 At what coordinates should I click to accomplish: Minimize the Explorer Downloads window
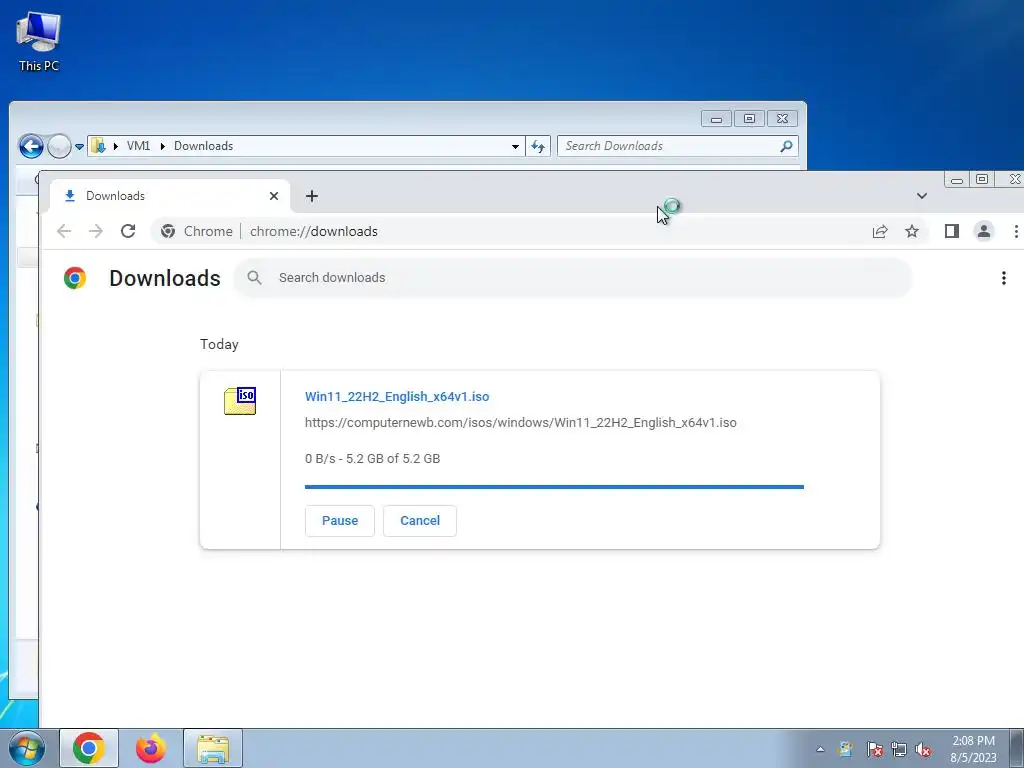[716, 119]
